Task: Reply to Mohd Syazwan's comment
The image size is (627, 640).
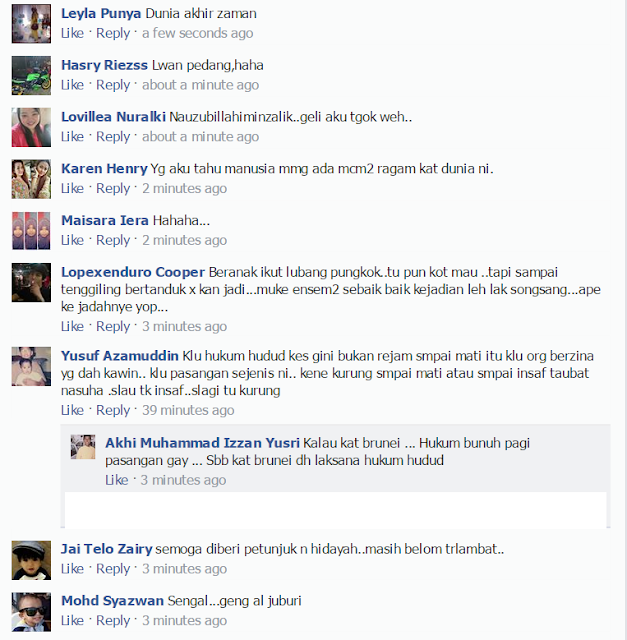Action: [x=113, y=620]
